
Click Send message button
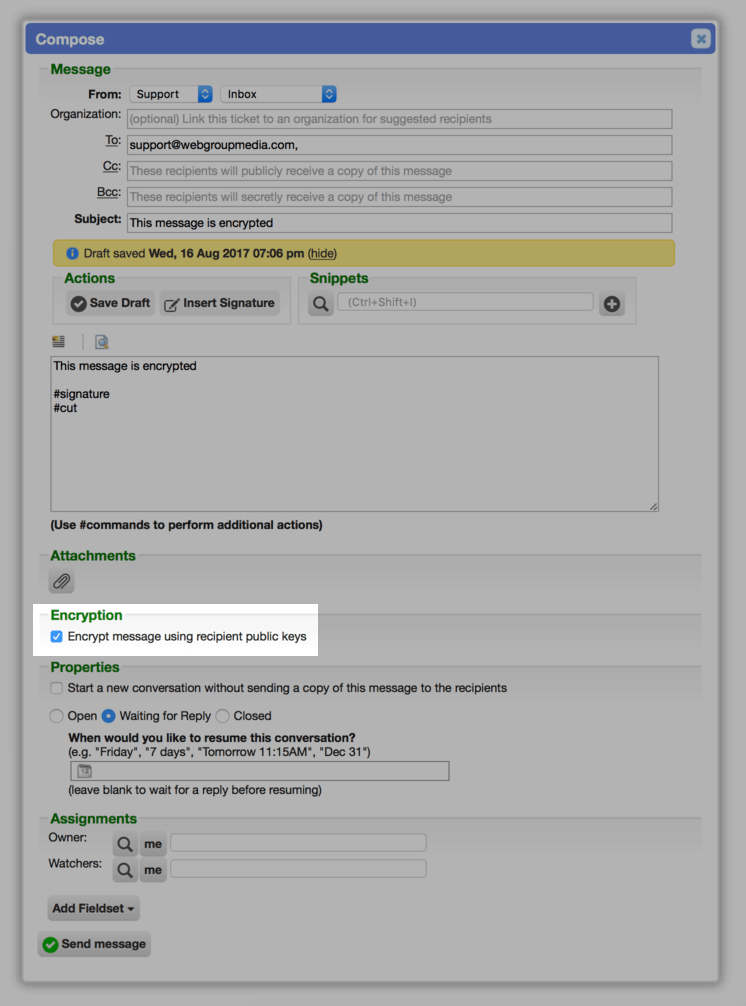click(94, 944)
